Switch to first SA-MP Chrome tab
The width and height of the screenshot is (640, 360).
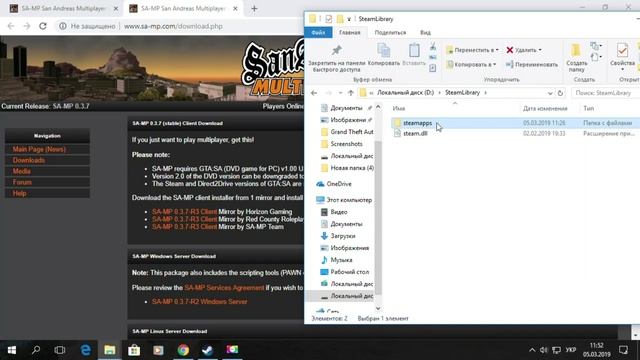(63, 8)
